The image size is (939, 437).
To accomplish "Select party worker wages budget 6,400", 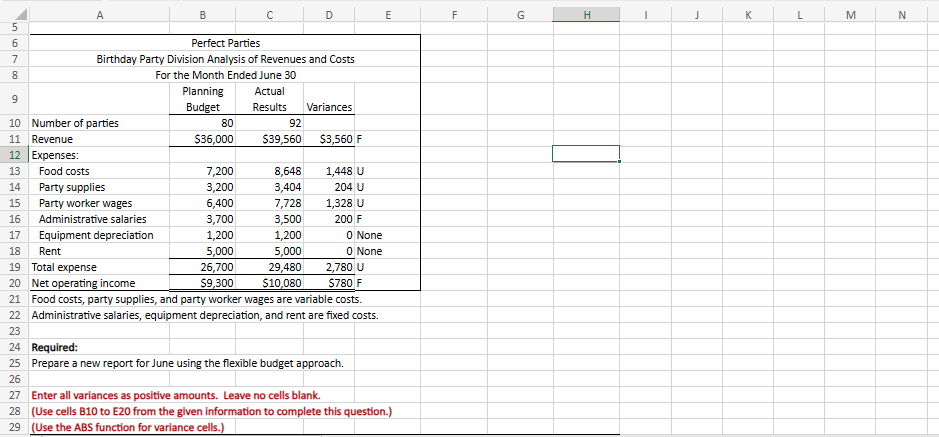I will [x=202, y=203].
